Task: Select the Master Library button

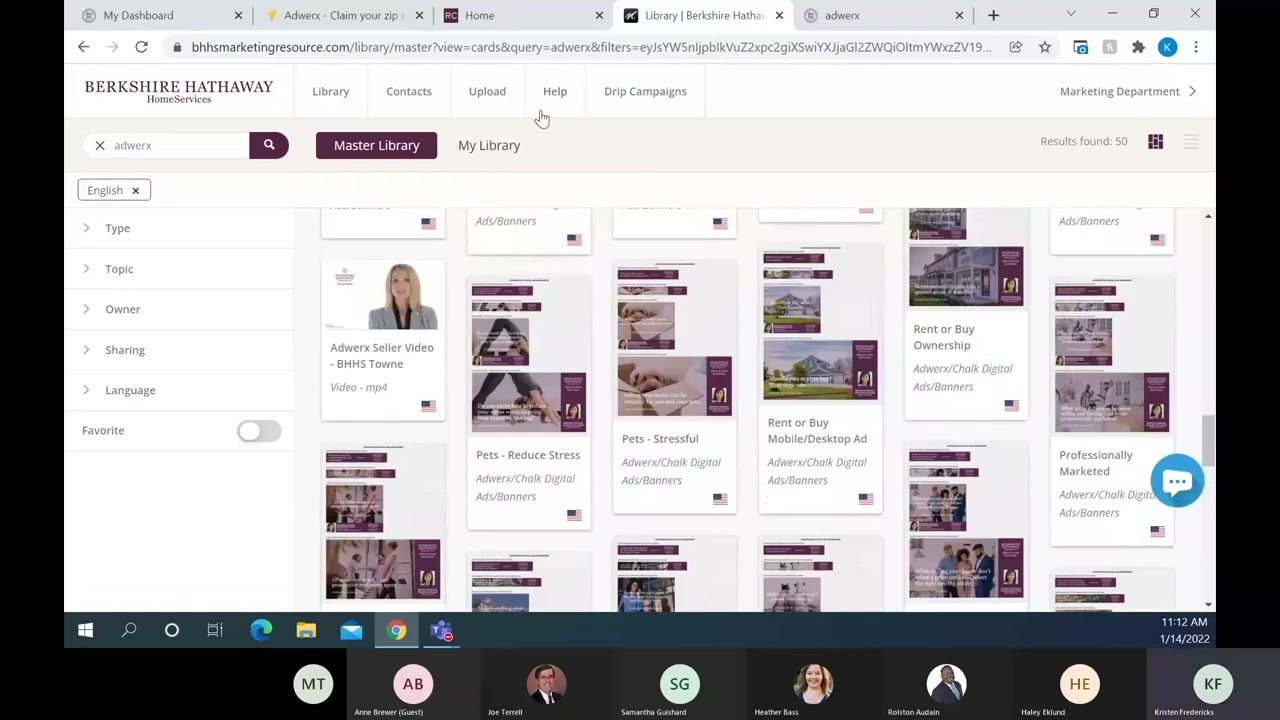Action: tap(377, 145)
